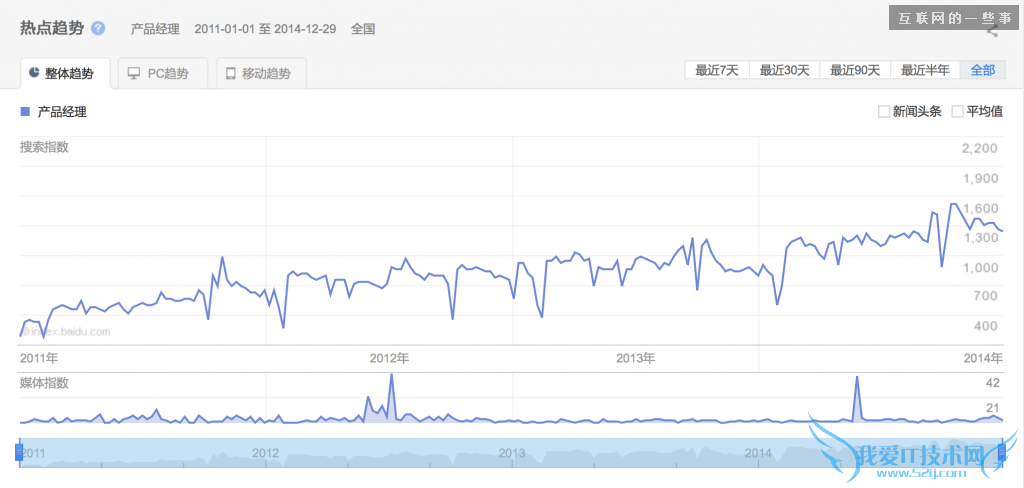1024x488 pixels.
Task: Select the 最近90天 time range
Action: pyautogui.click(x=856, y=70)
